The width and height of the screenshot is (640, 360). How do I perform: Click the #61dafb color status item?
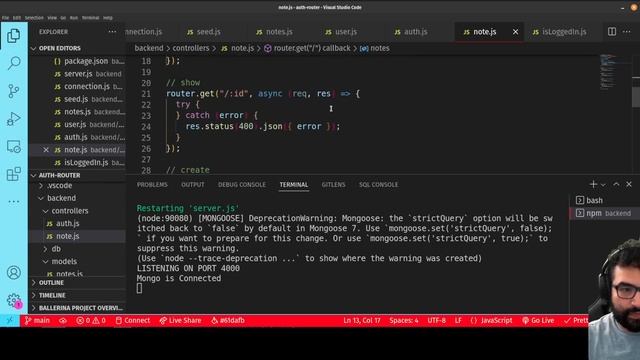(228, 320)
